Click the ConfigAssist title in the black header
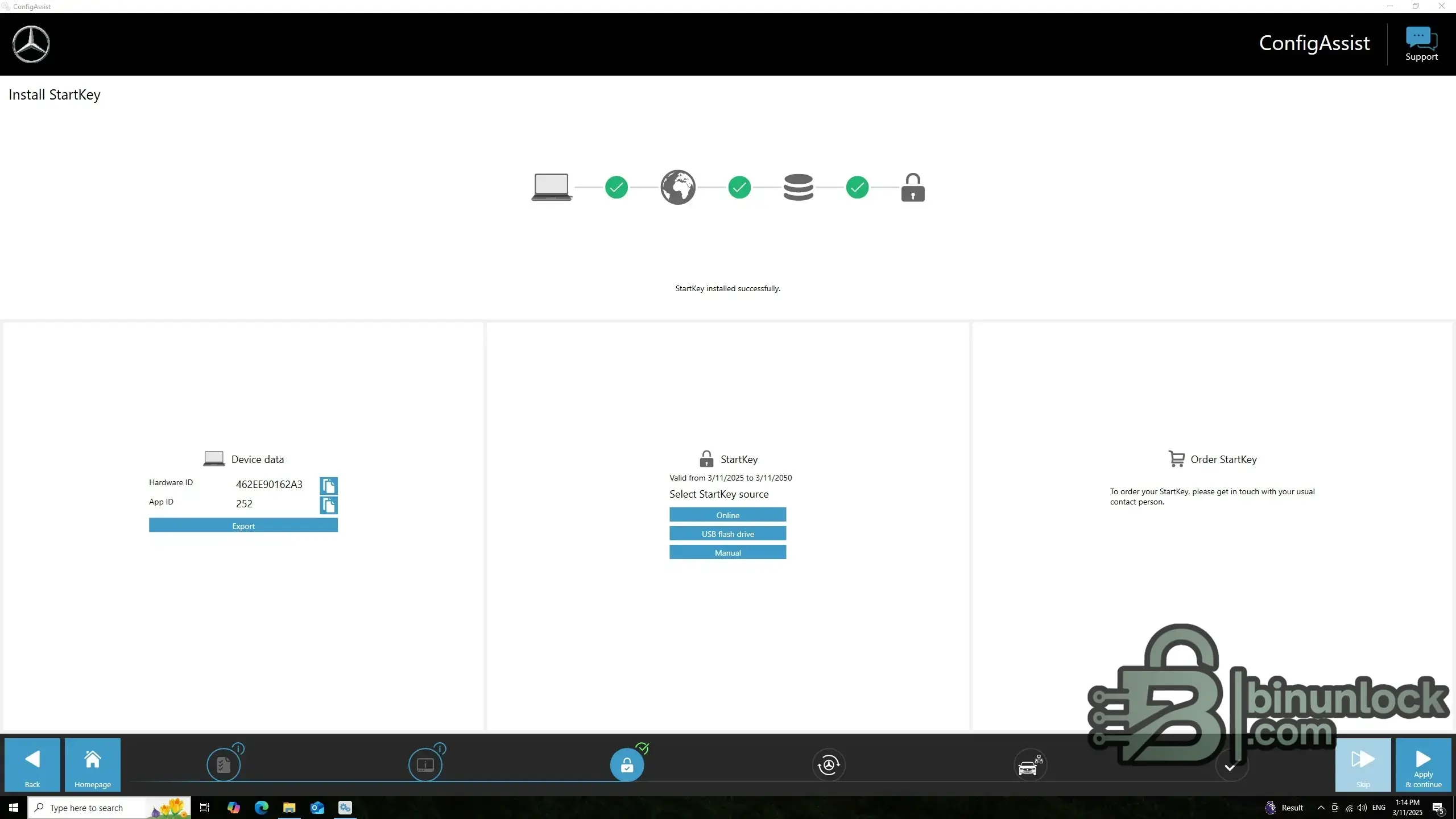 [x=1314, y=43]
